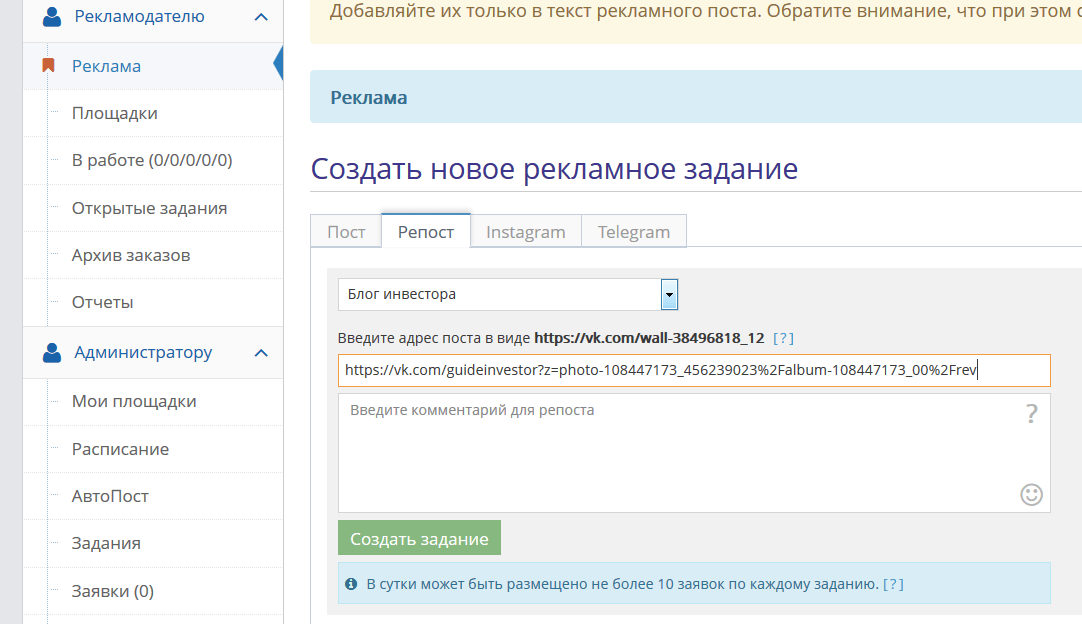This screenshot has width=1082, height=624.
Task: Click the repost comment text area
Action: pyautogui.click(x=680, y=452)
